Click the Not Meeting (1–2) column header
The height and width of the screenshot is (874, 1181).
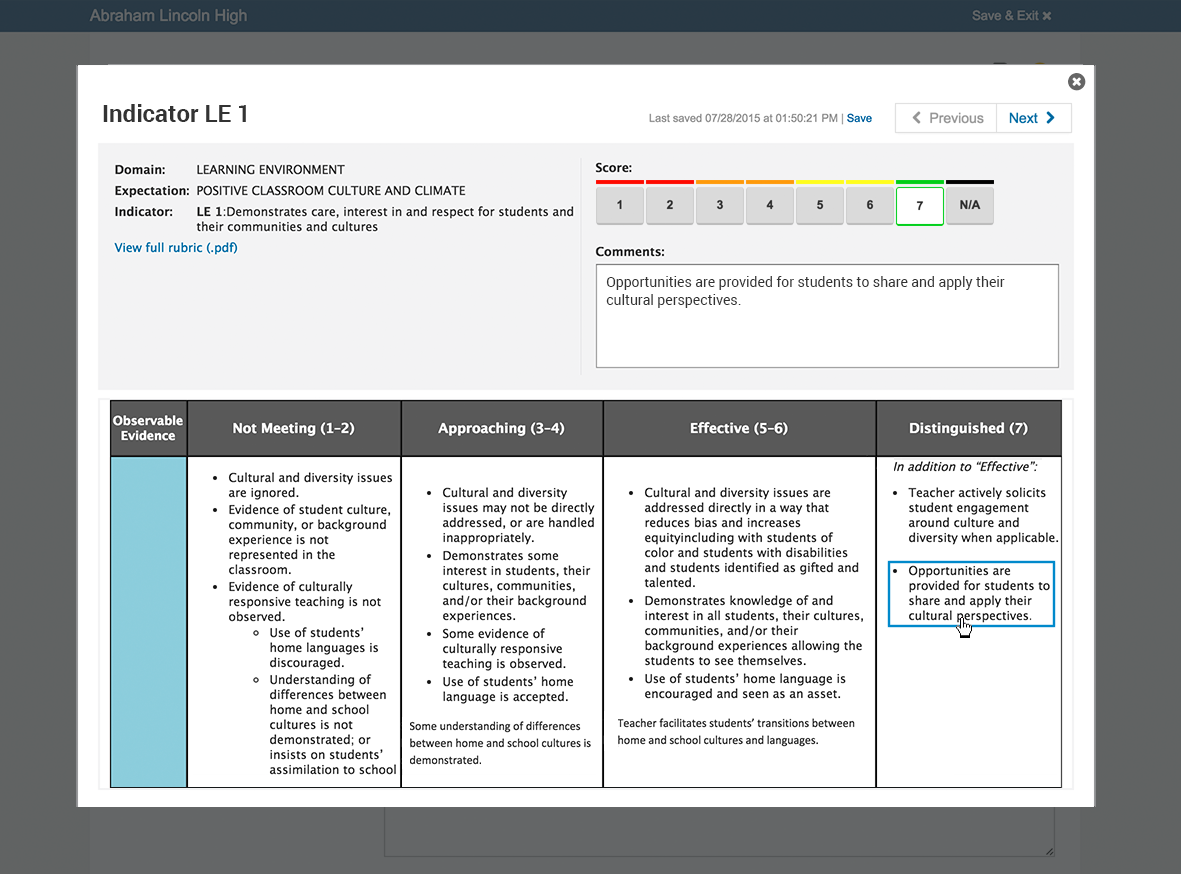[294, 428]
